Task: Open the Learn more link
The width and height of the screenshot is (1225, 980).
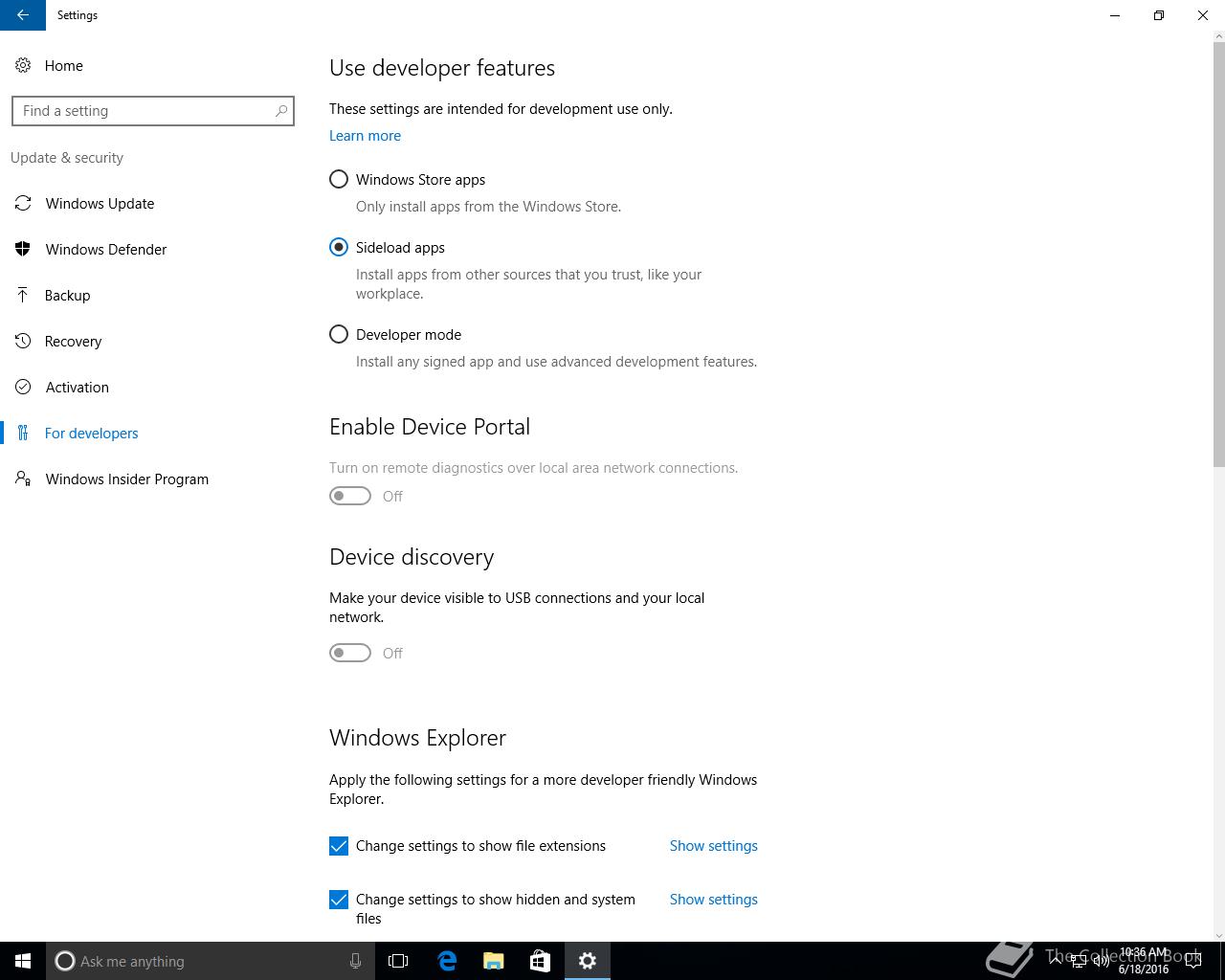Action: [365, 135]
